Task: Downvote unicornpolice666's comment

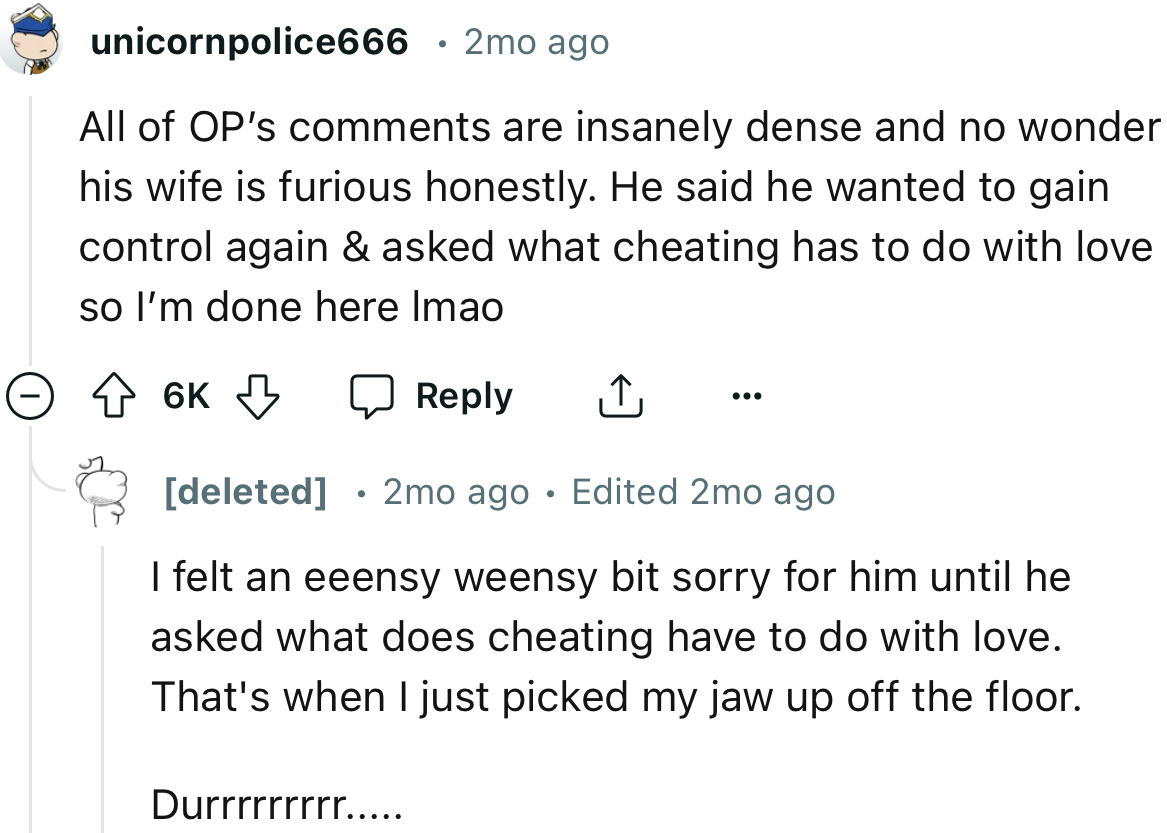Action: coord(259,395)
